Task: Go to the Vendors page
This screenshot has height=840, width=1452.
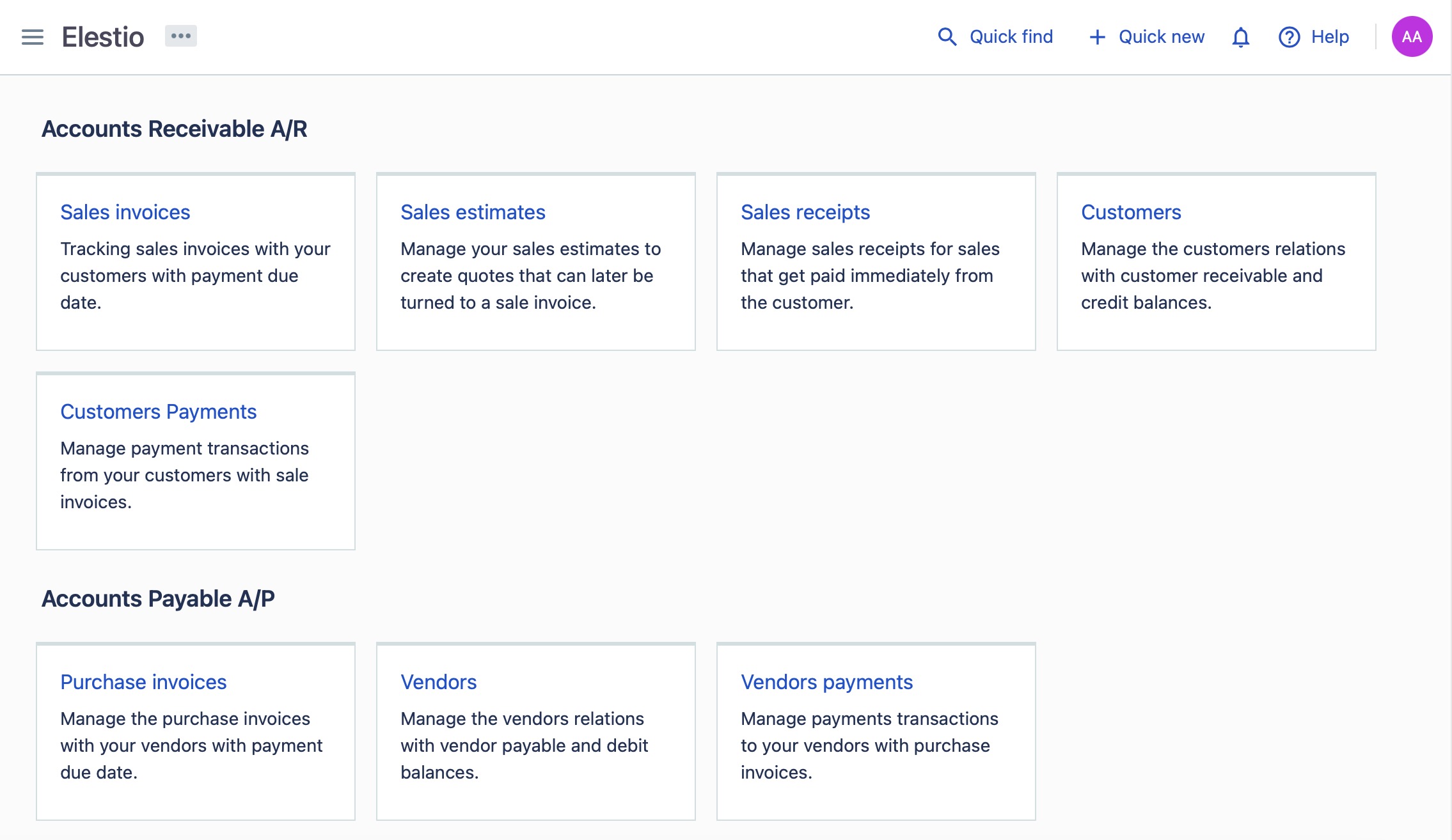Action: click(x=439, y=682)
